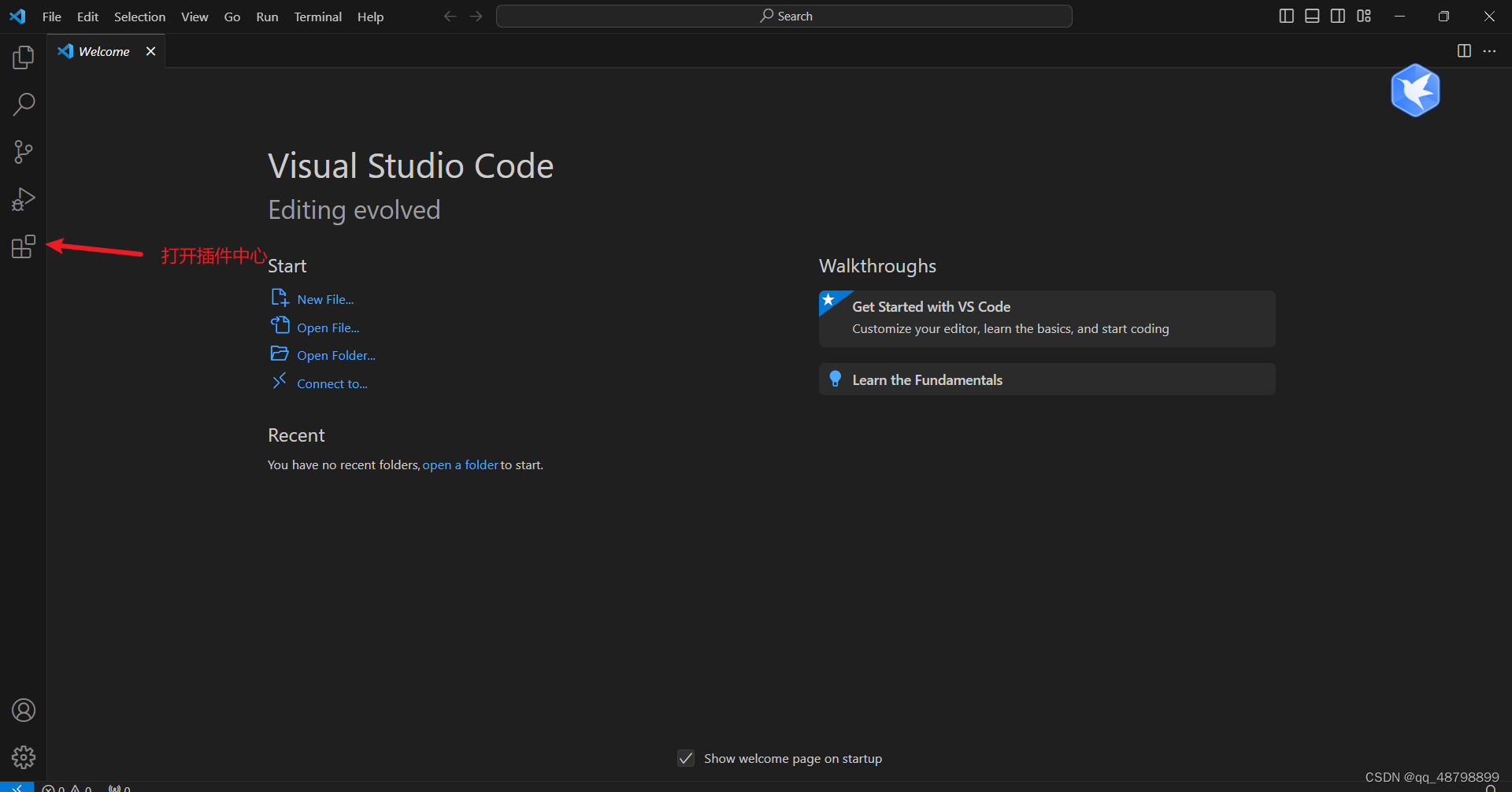Open the editor more actions menu
Image resolution: width=1512 pixels, height=792 pixels.
pyautogui.click(x=1490, y=50)
